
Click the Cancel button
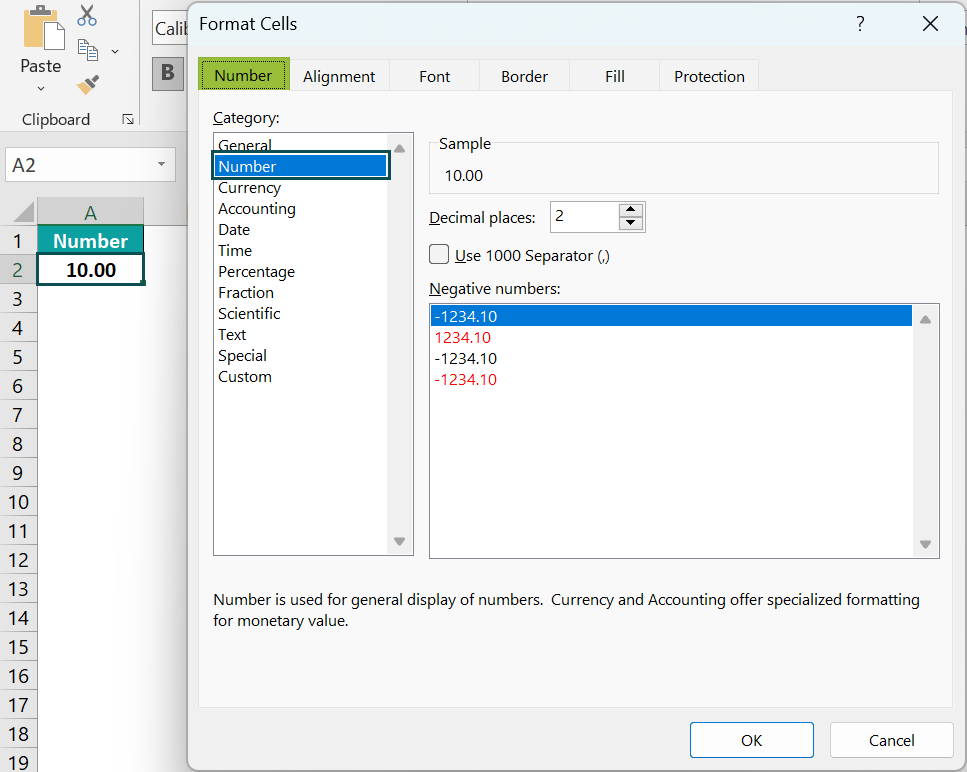coord(891,740)
